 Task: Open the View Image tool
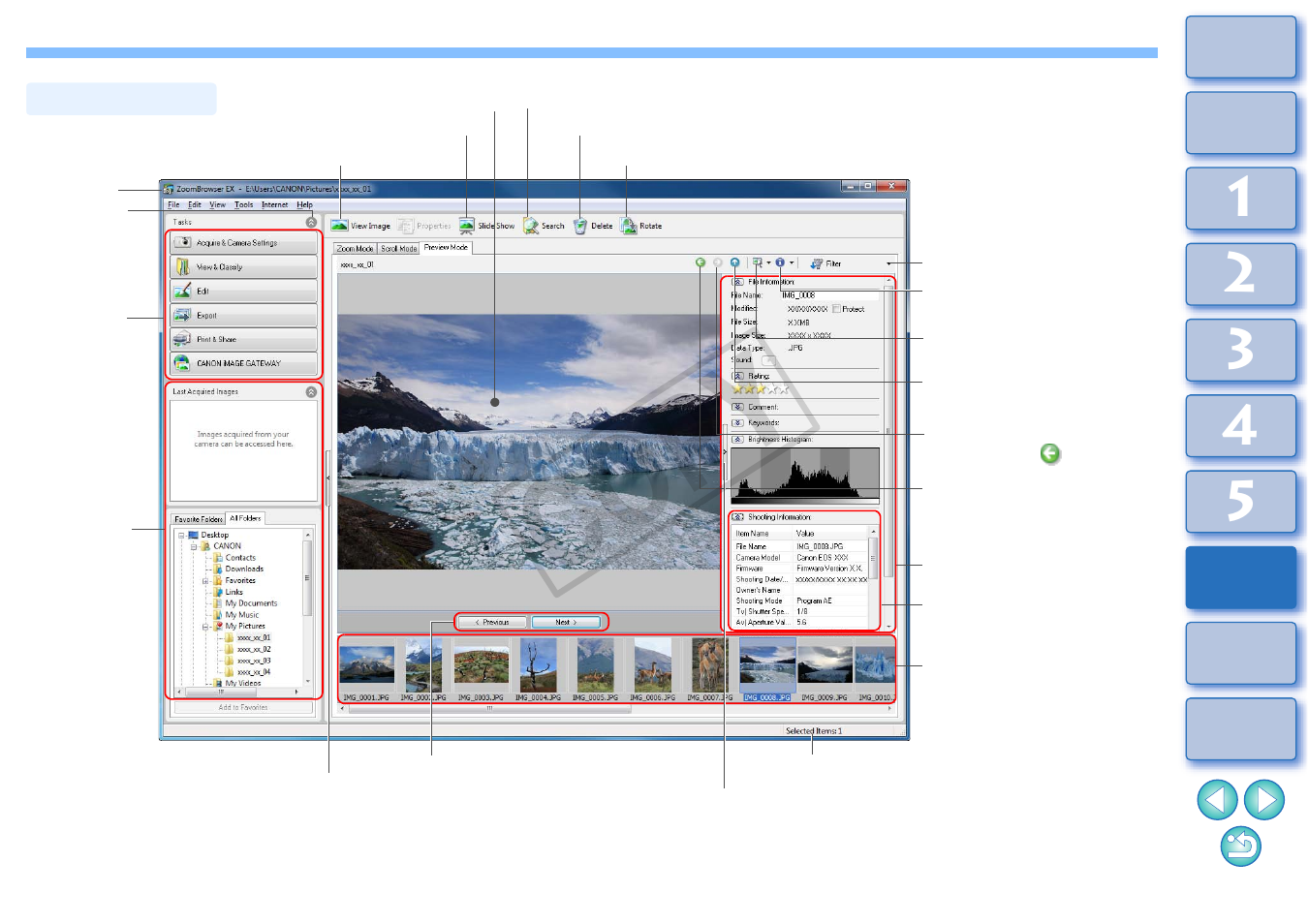coord(360,226)
